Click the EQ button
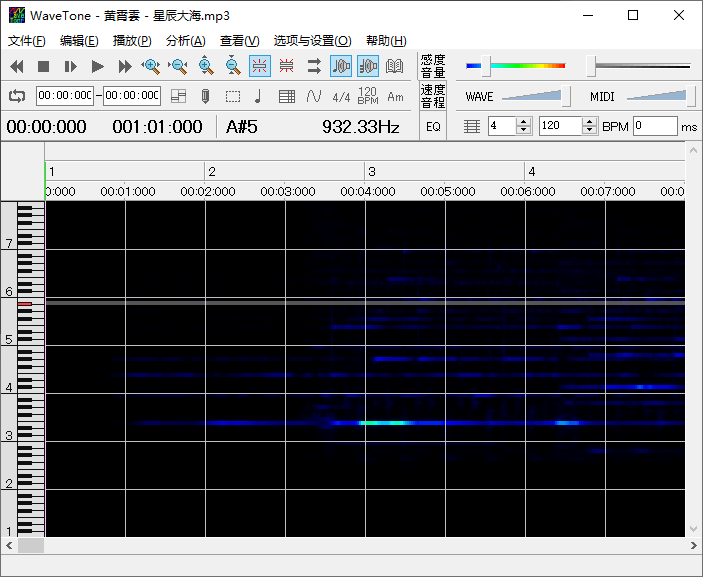Image resolution: width=703 pixels, height=577 pixels. 433,127
